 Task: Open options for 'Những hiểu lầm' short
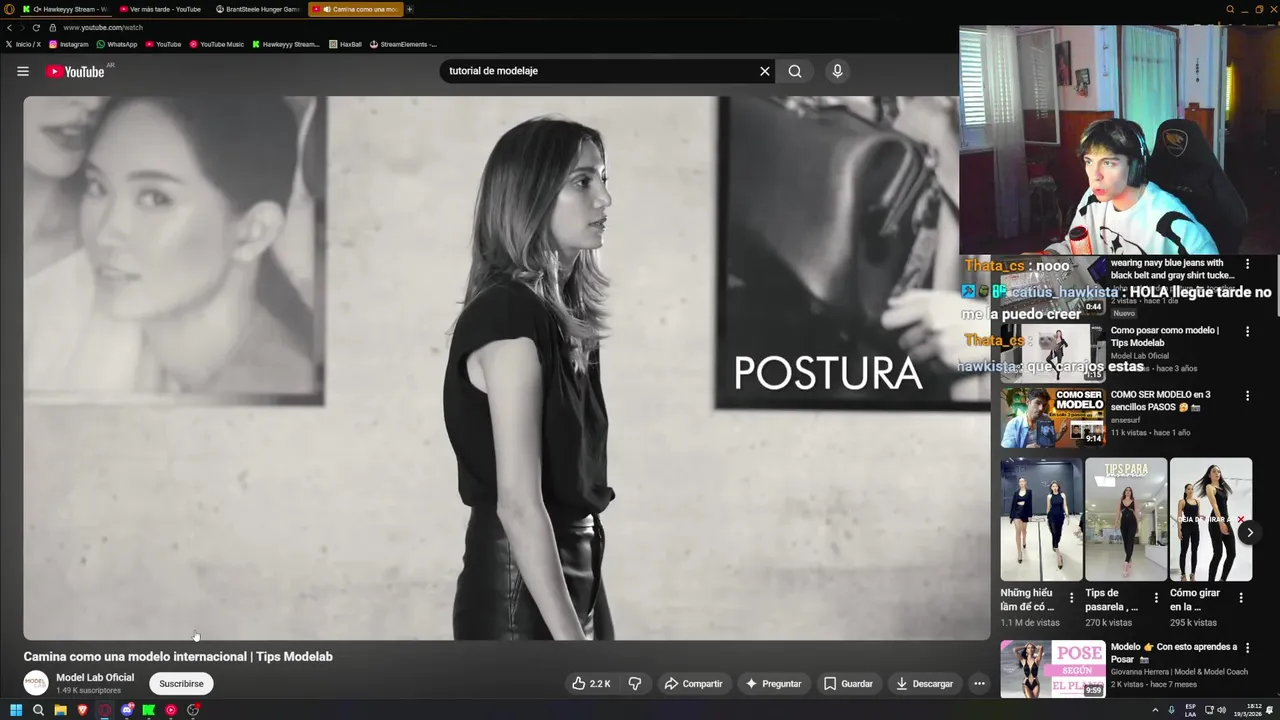[x=1071, y=598]
